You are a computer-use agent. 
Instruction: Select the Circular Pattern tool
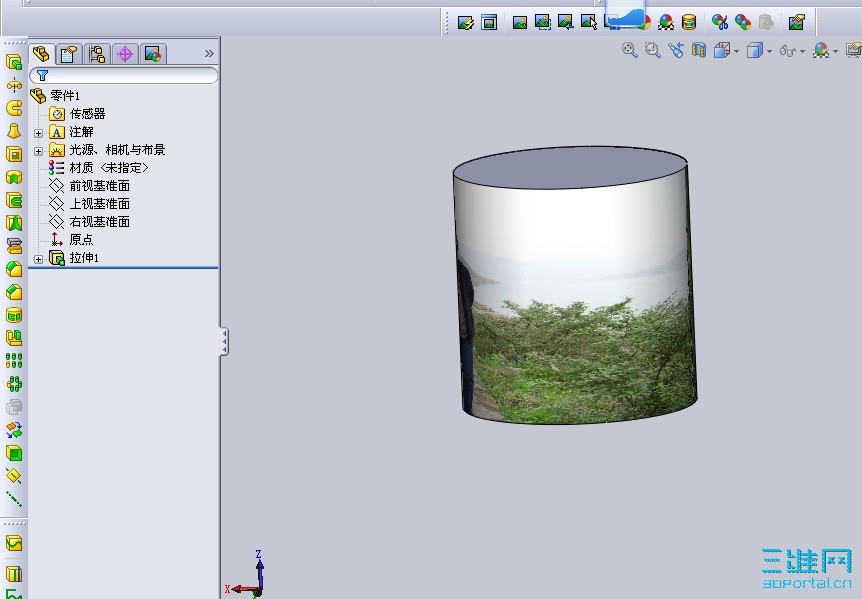(x=14, y=384)
